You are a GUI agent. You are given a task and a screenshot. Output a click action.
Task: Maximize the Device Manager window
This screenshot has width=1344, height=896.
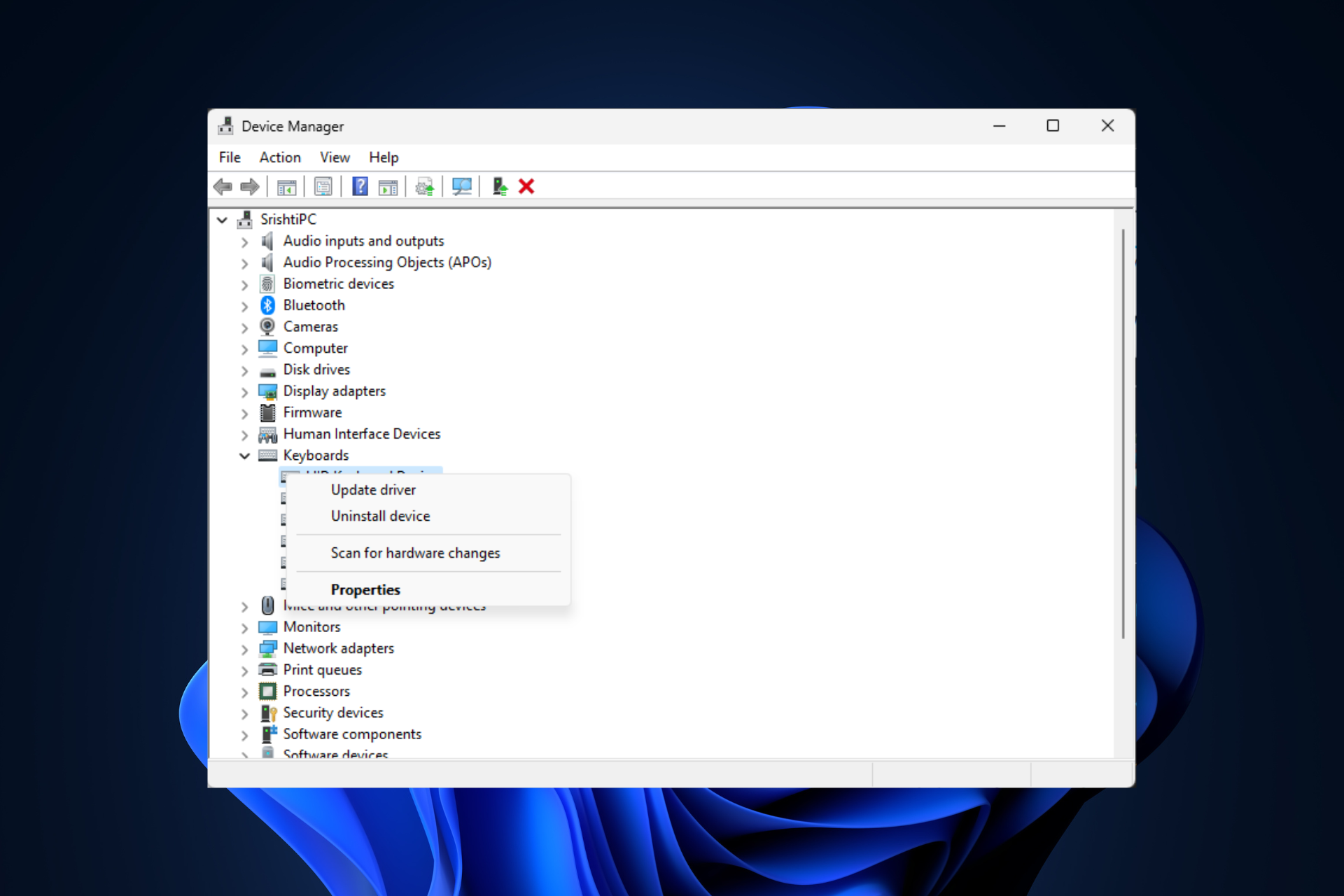pos(1053,126)
